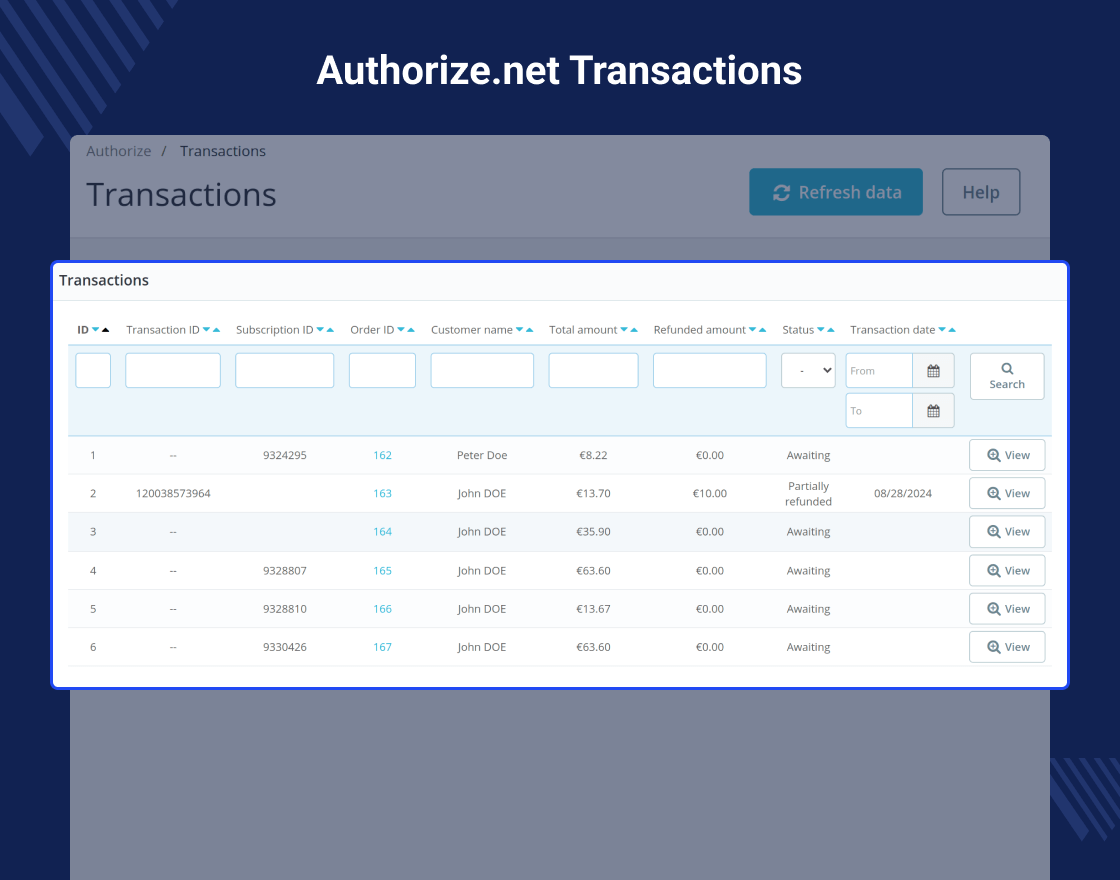Viewport: 1120px width, 880px height.
Task: Click transaction date 08/28/2024
Action: (903, 494)
